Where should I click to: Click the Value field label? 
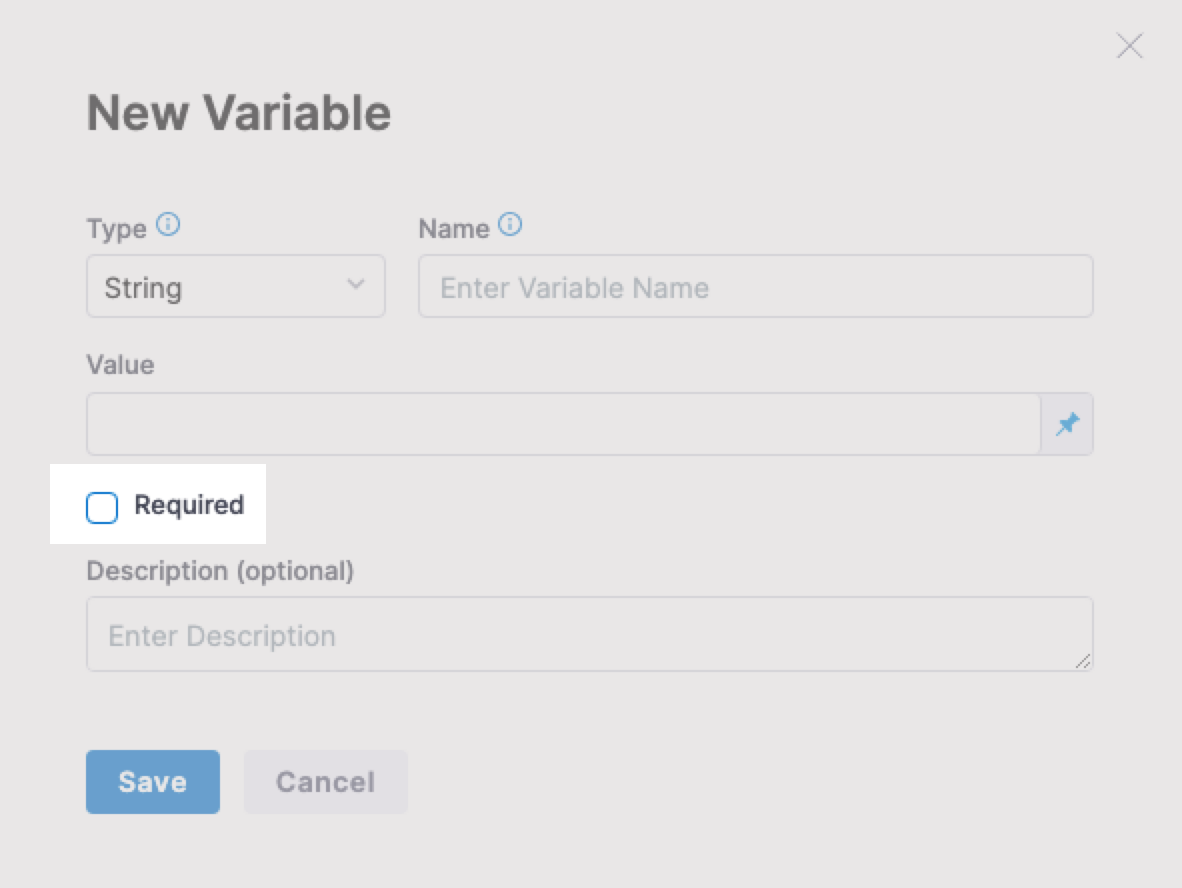click(120, 365)
